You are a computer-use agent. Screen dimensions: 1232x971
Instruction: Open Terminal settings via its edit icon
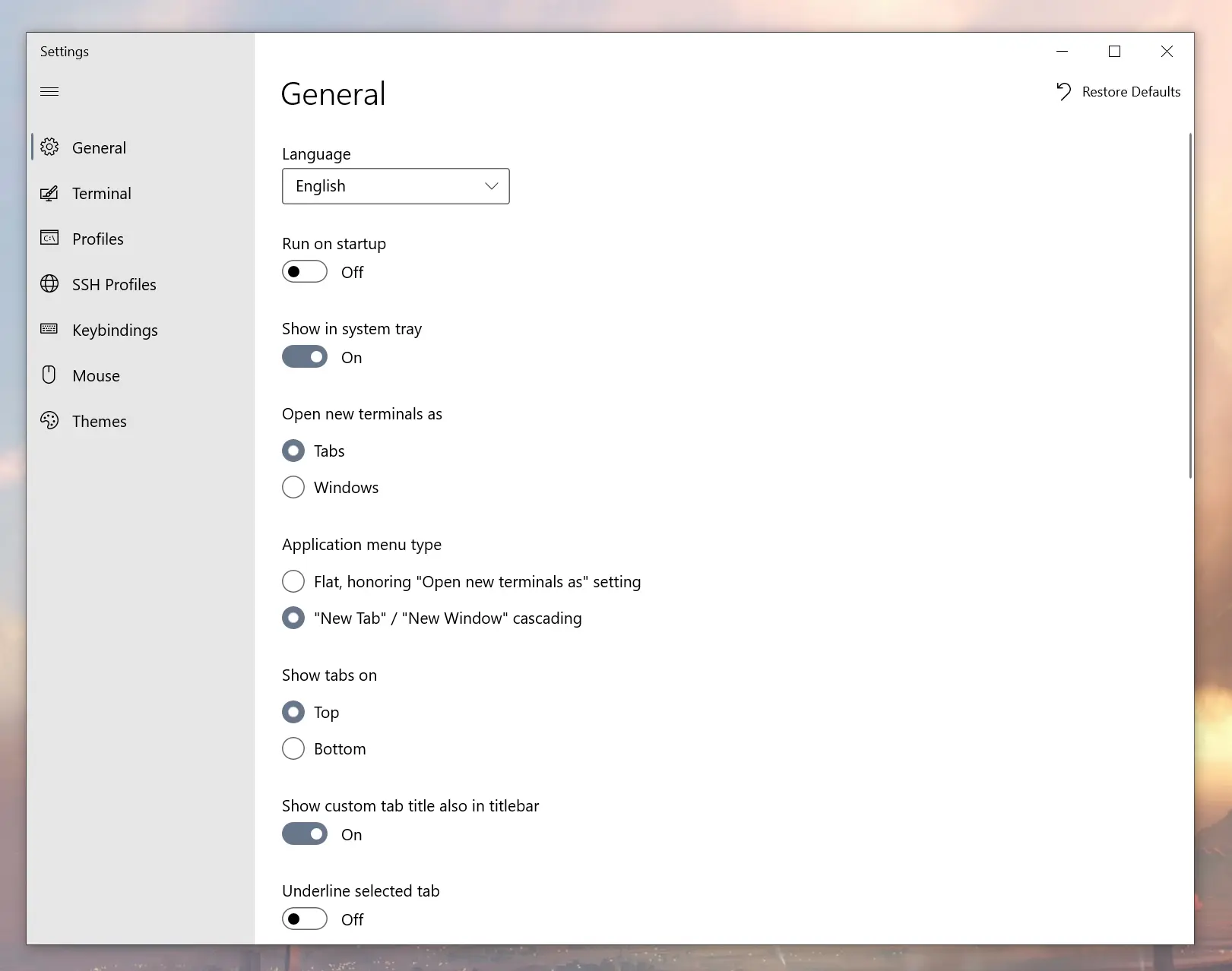tap(49, 193)
